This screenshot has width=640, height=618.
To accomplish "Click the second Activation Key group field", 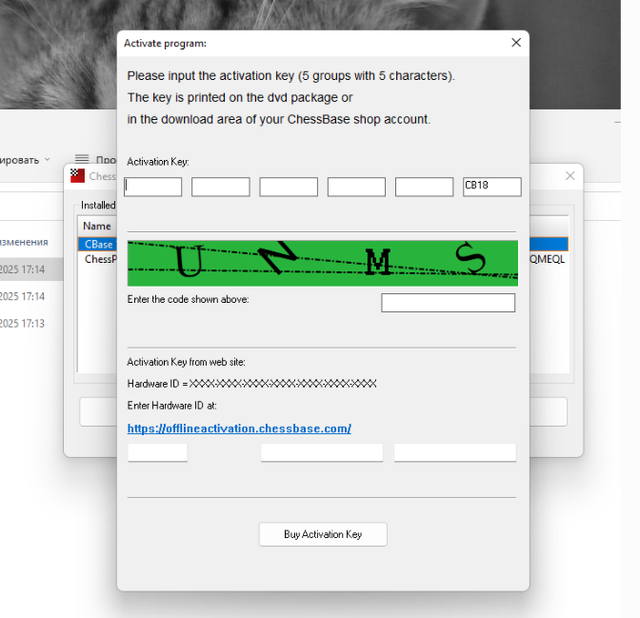I will tap(221, 187).
